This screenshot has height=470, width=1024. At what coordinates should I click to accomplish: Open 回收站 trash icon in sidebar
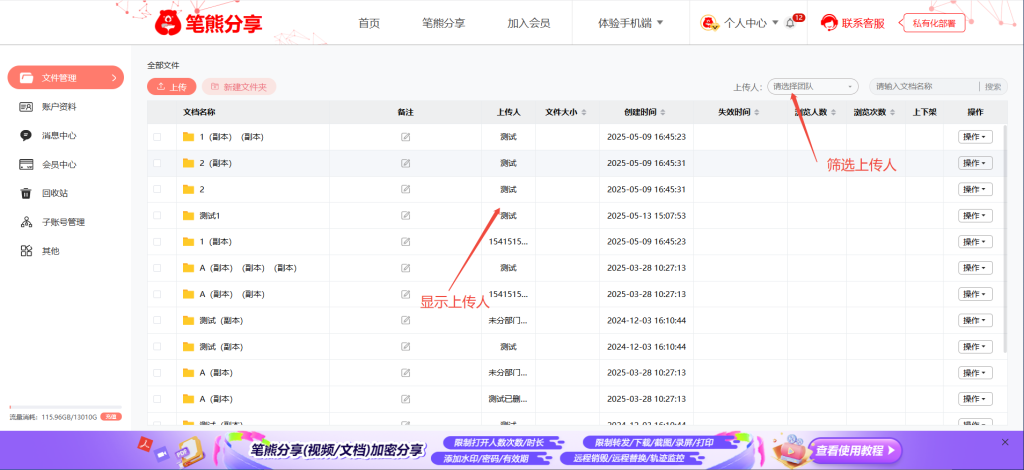tap(26, 193)
